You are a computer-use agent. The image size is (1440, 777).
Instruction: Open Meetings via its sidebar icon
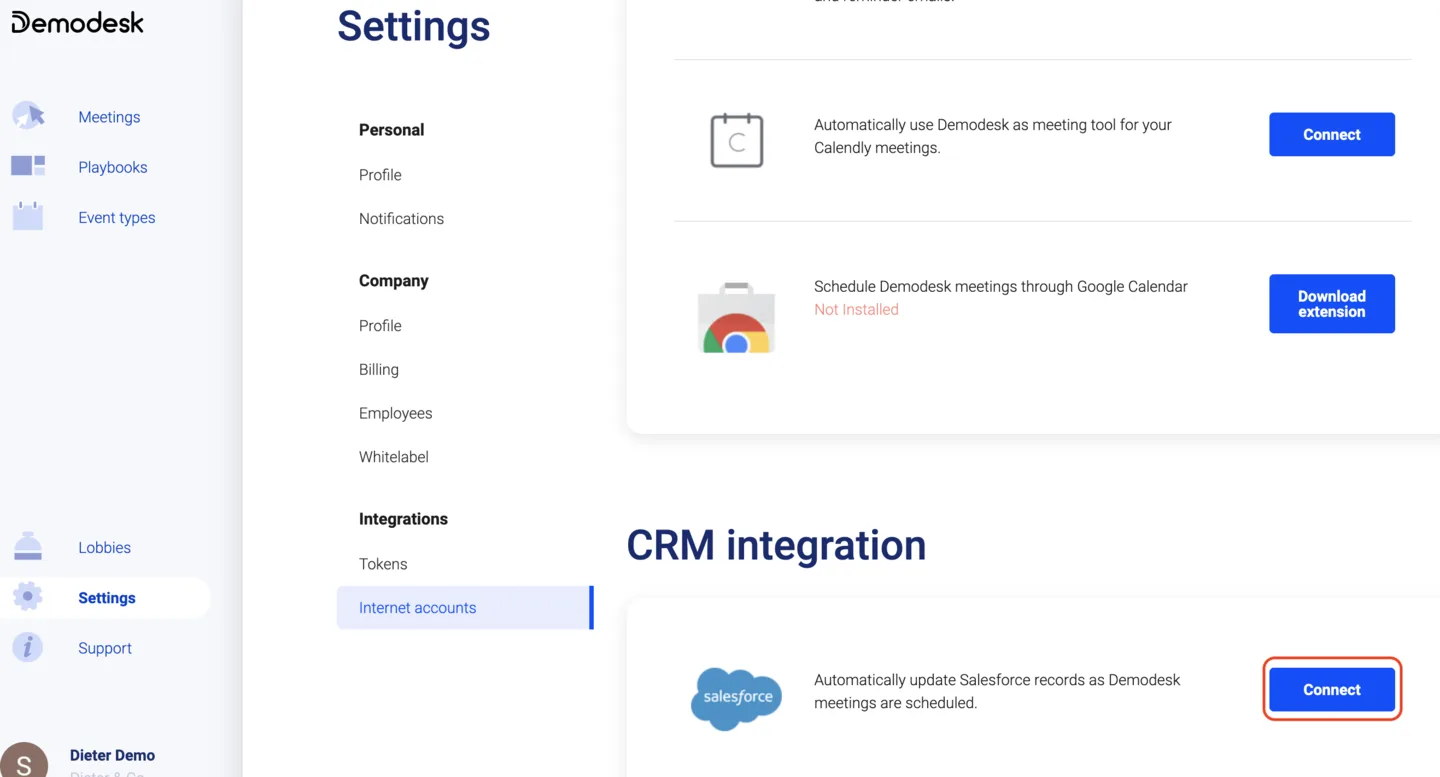(x=28, y=116)
